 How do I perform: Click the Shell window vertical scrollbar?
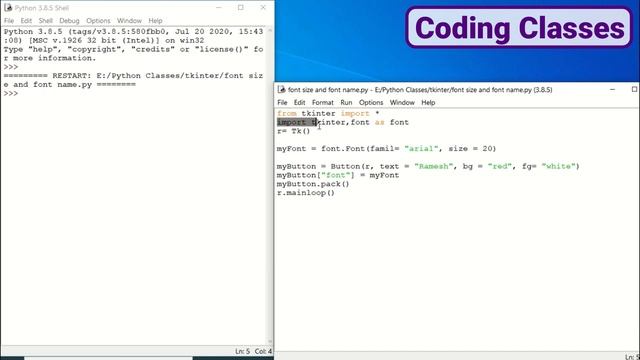coord(270,186)
